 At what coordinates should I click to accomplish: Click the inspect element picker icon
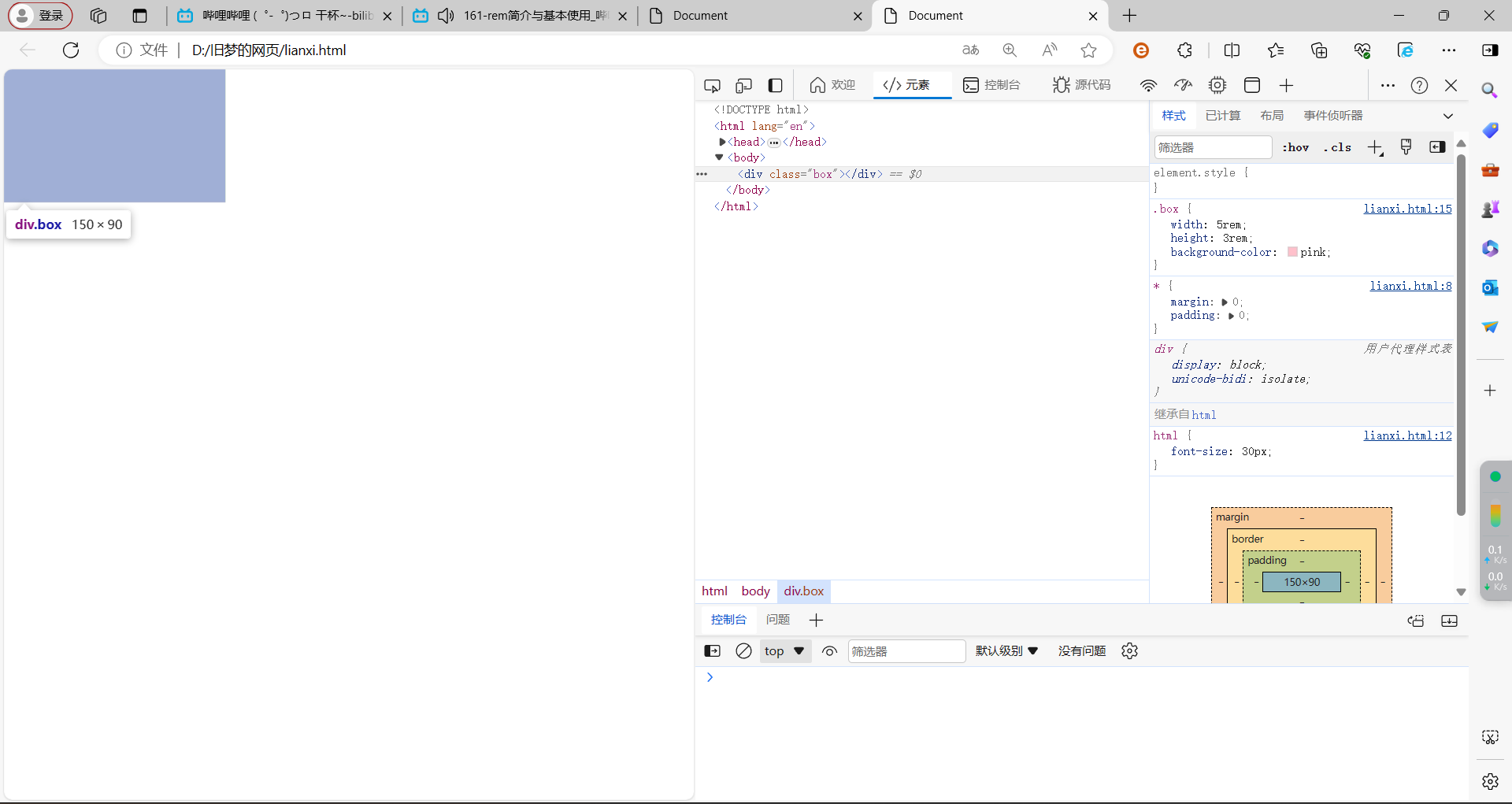[x=712, y=85]
